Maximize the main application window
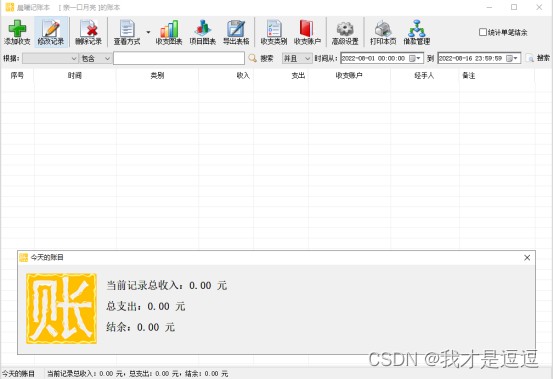554x379 pixels. [514, 7]
